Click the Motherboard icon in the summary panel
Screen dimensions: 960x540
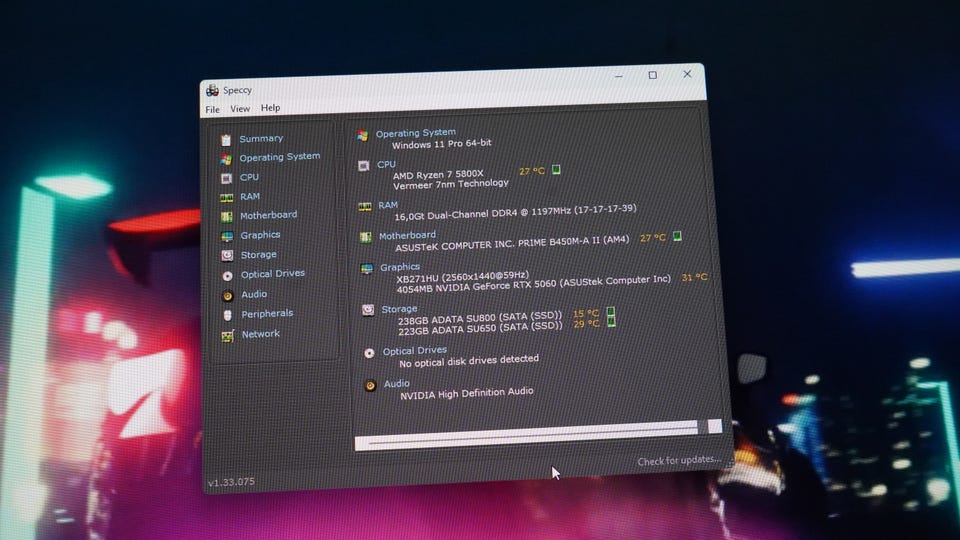point(366,237)
